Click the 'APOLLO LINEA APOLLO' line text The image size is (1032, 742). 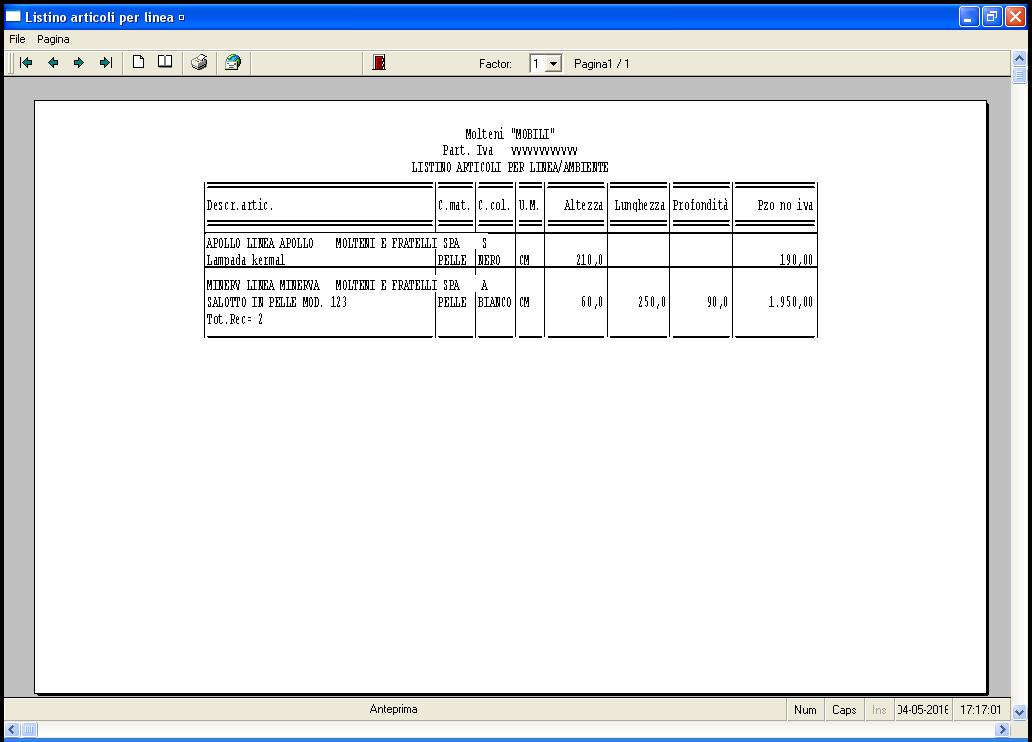[x=260, y=244]
